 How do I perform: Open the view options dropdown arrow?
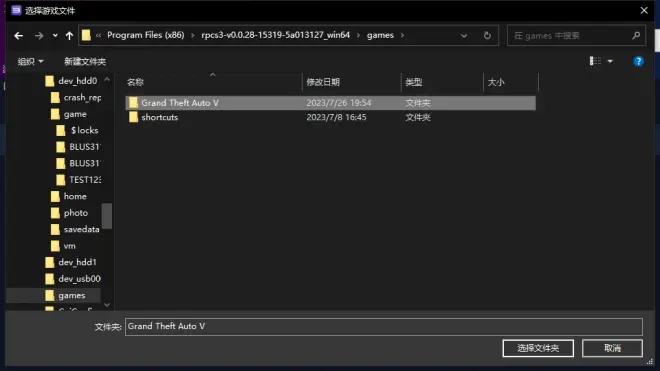(610, 61)
